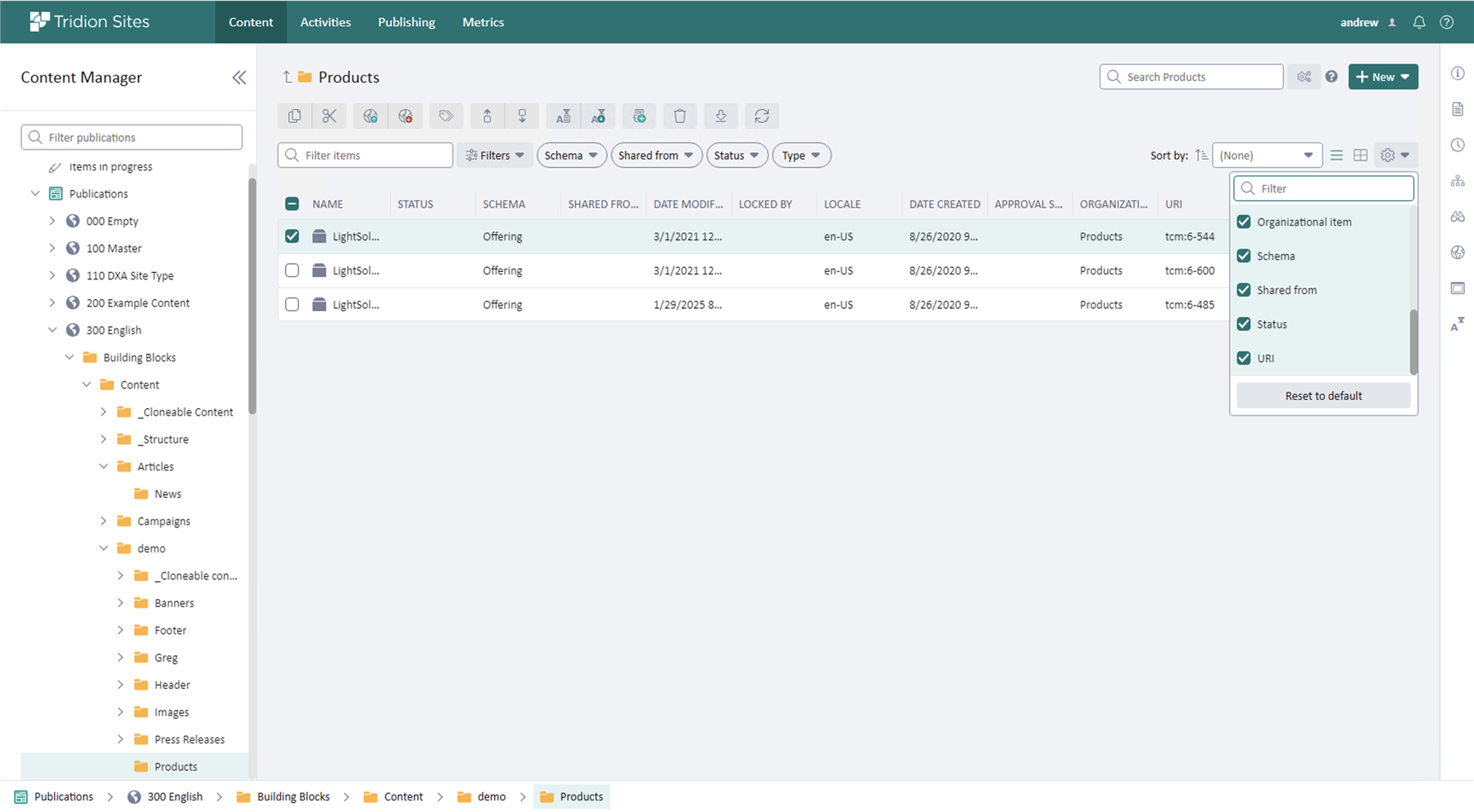Collapse the Building Blocks folder
The image size is (1474, 812).
pyautogui.click(x=70, y=356)
